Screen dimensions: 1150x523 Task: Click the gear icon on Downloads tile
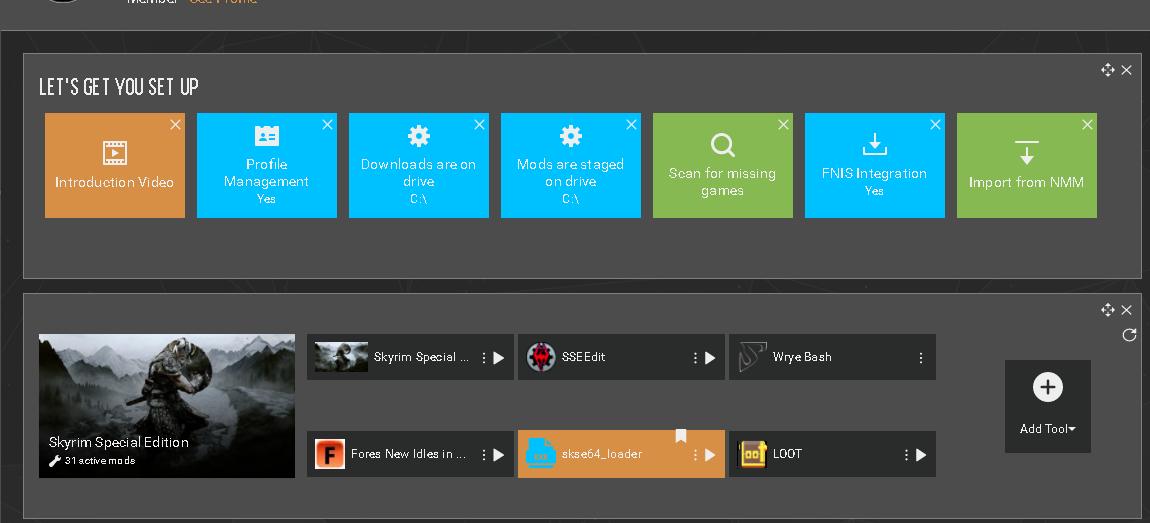[x=419, y=136]
